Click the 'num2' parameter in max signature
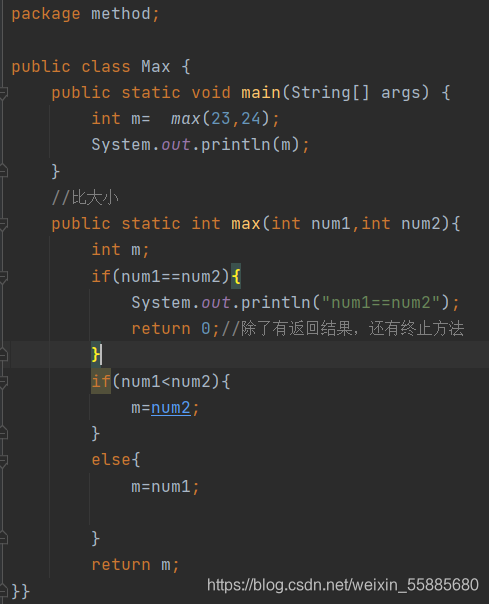489x604 pixels. click(421, 224)
